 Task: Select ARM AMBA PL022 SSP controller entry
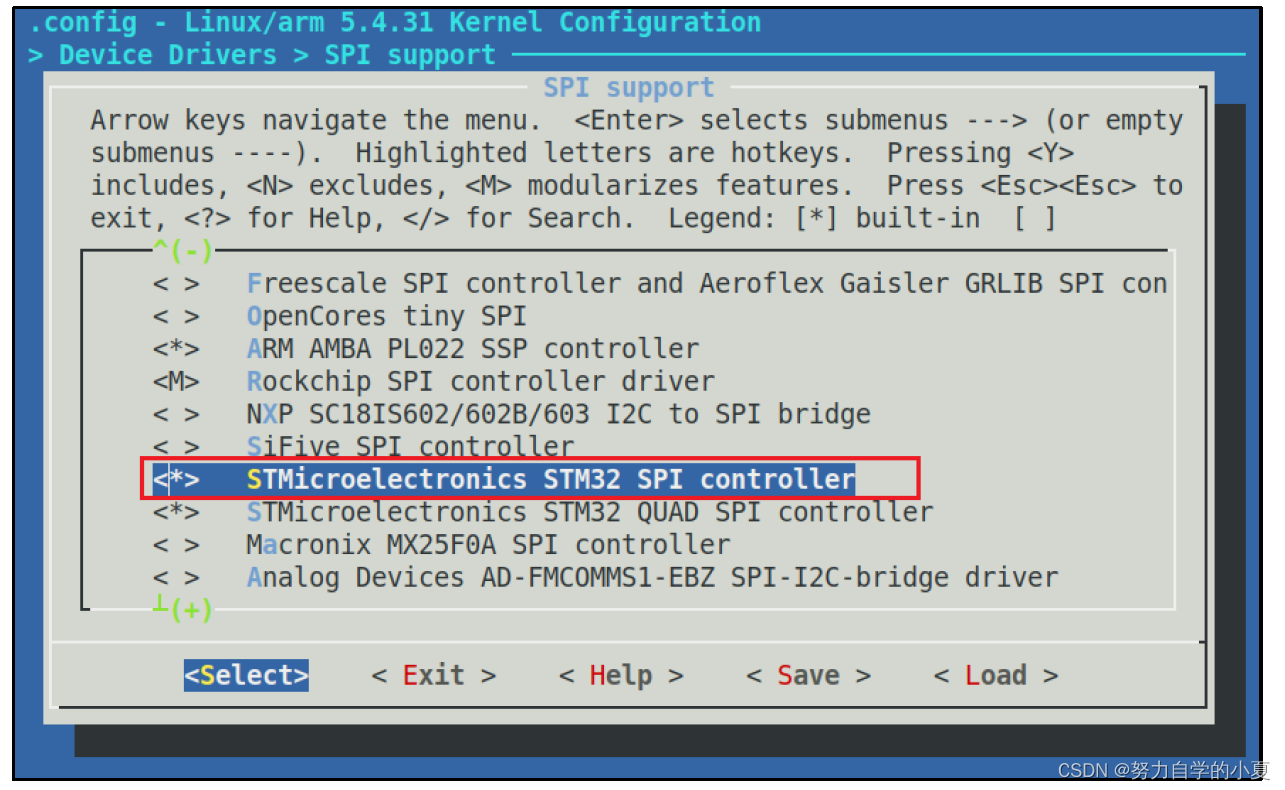(x=473, y=349)
